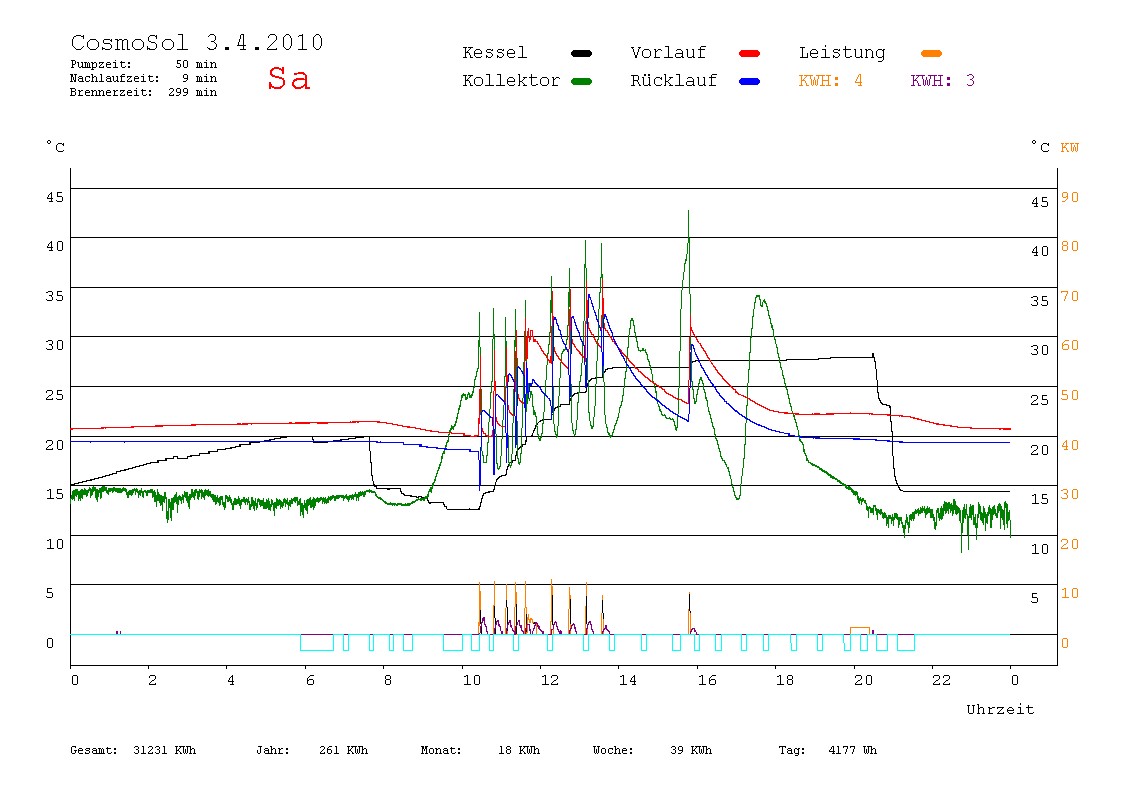Click the 'Kollektor' legend label
Screen dimensions: 1148x812
[x=511, y=81]
